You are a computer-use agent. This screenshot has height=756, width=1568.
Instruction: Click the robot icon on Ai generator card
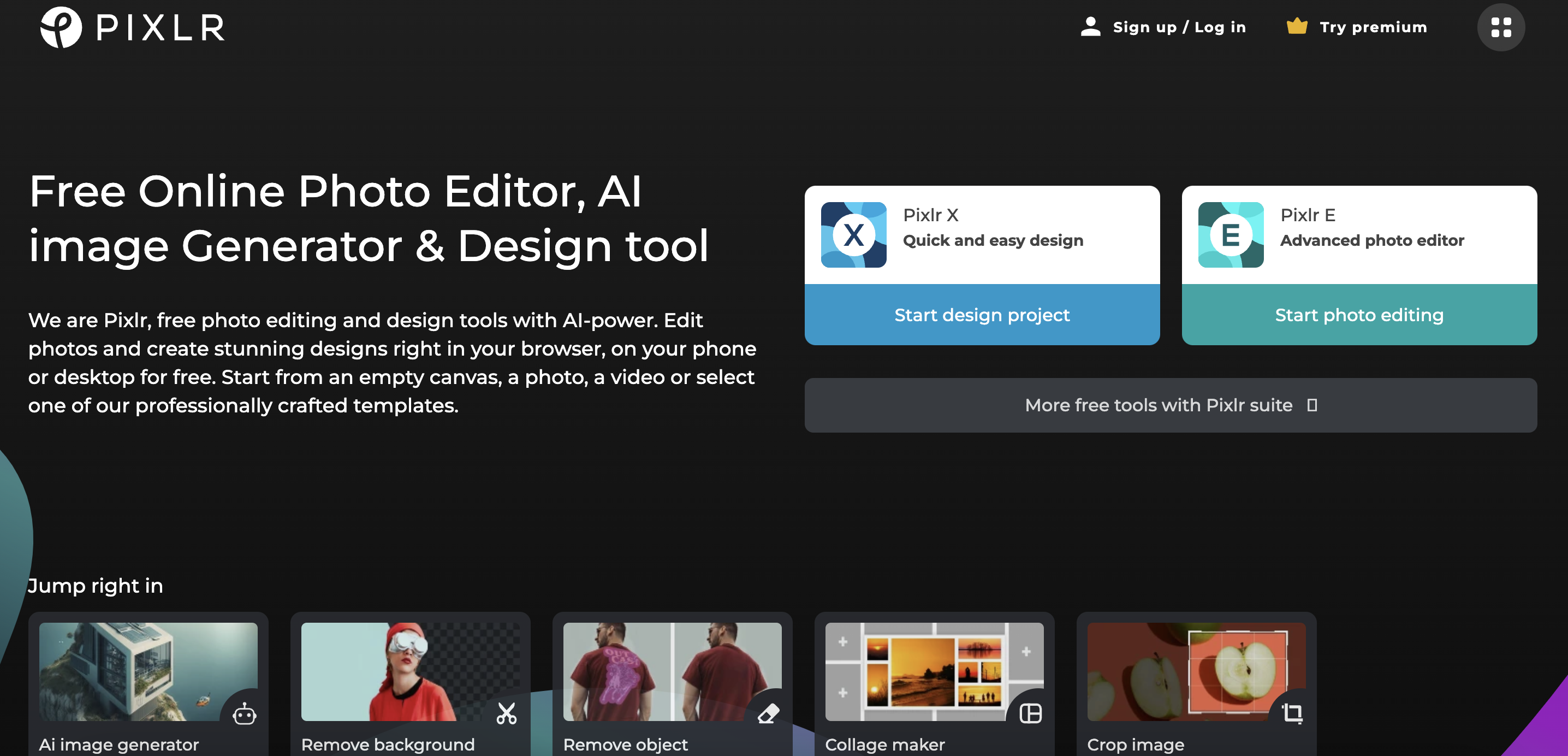(245, 713)
